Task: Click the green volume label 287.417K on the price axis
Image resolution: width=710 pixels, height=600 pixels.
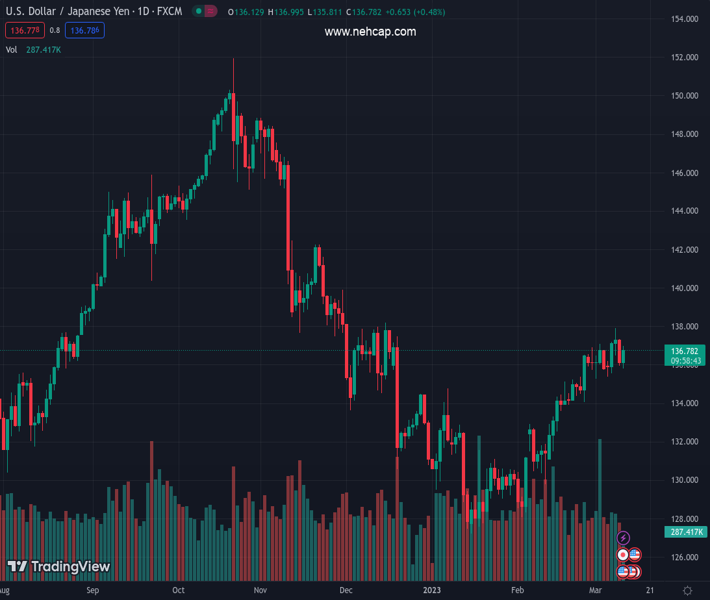Action: pyautogui.click(x=685, y=532)
